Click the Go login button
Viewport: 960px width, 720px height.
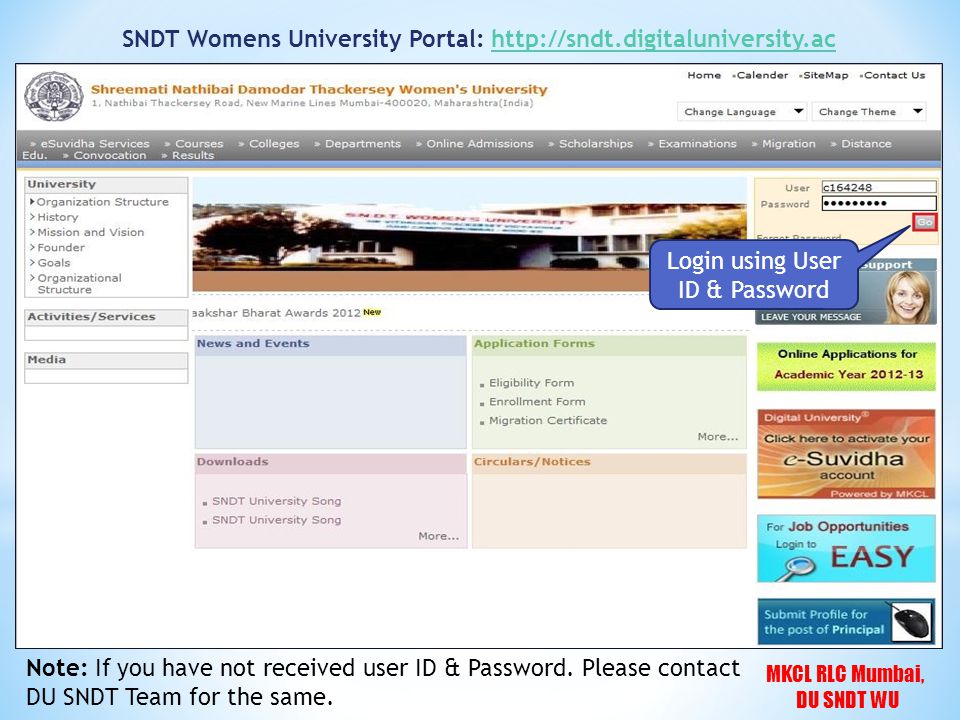coord(924,222)
